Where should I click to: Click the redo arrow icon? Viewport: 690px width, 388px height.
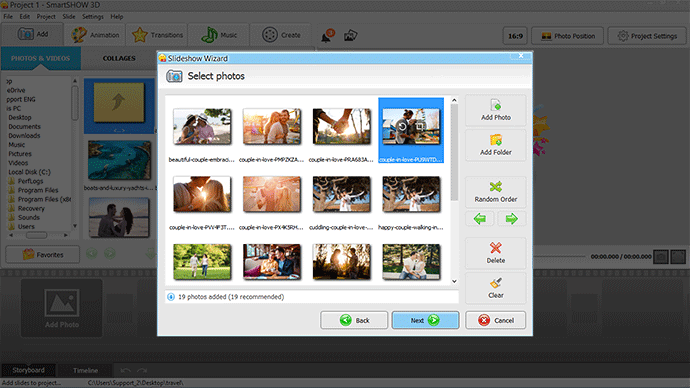click(x=142, y=370)
